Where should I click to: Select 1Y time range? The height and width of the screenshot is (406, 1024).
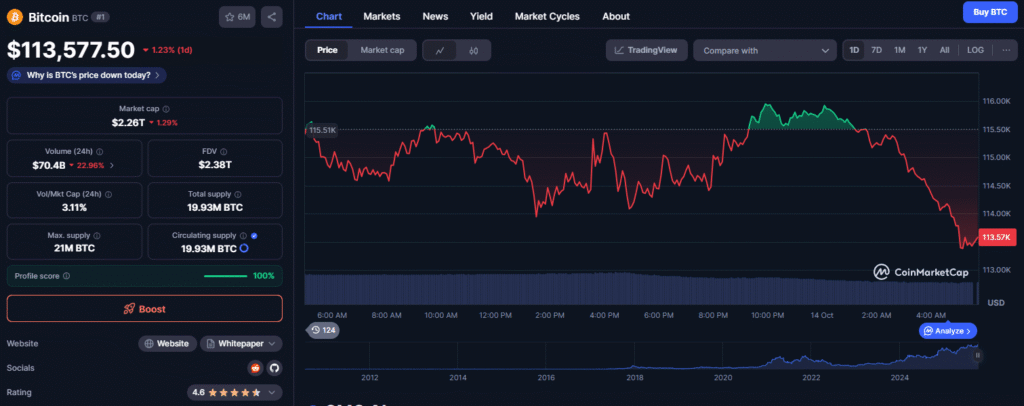(x=922, y=50)
